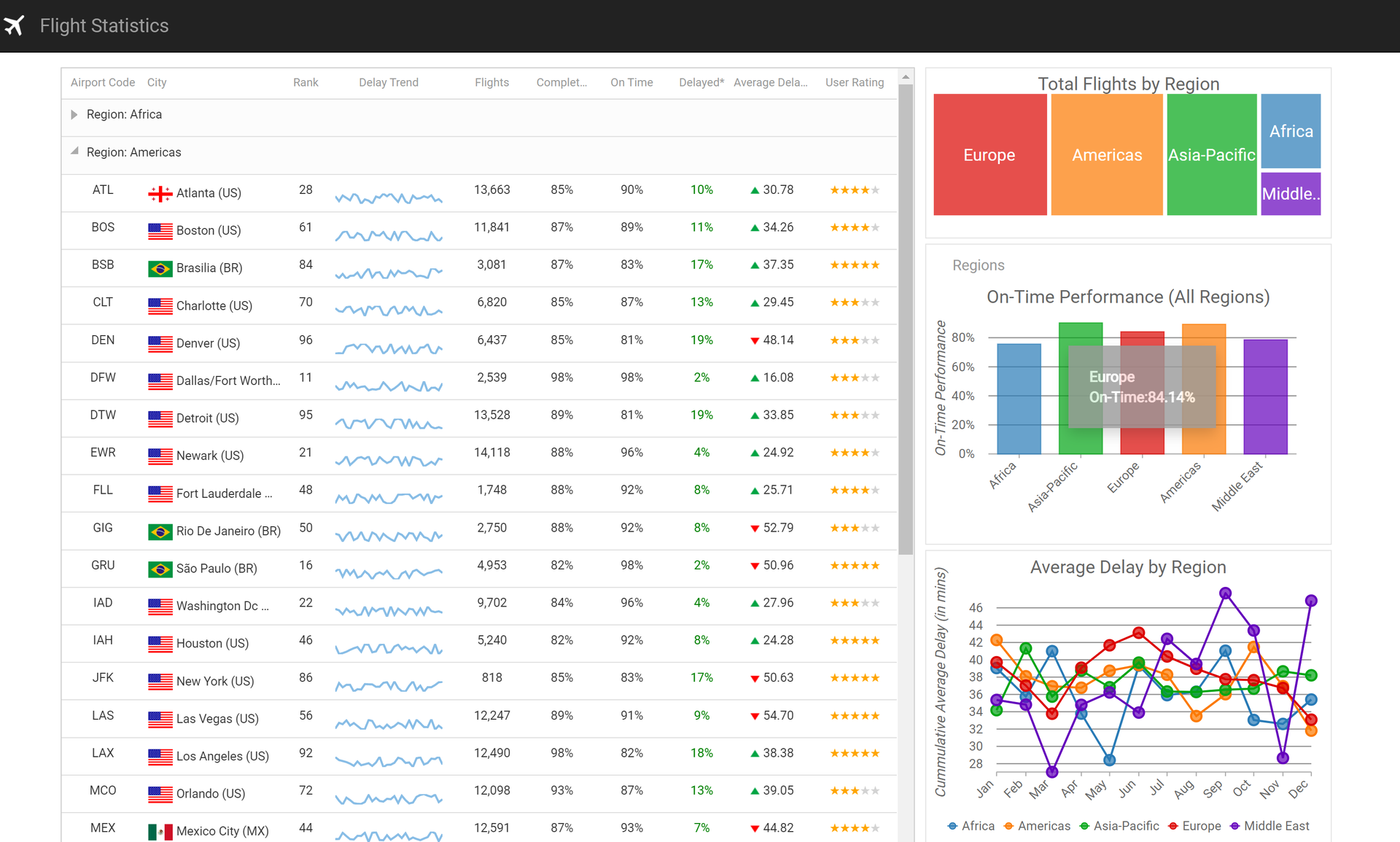
Task: Click the airplane icon in the header
Action: point(17,26)
